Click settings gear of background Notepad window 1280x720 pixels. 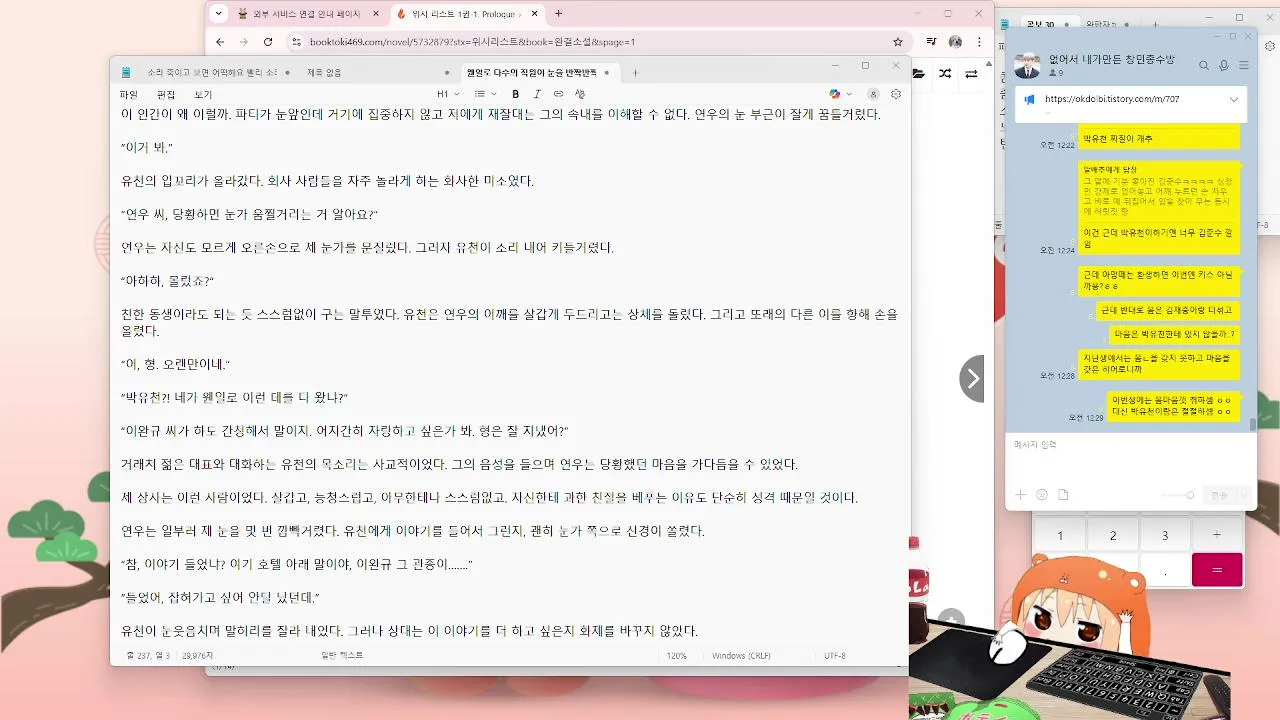pos(1269,46)
